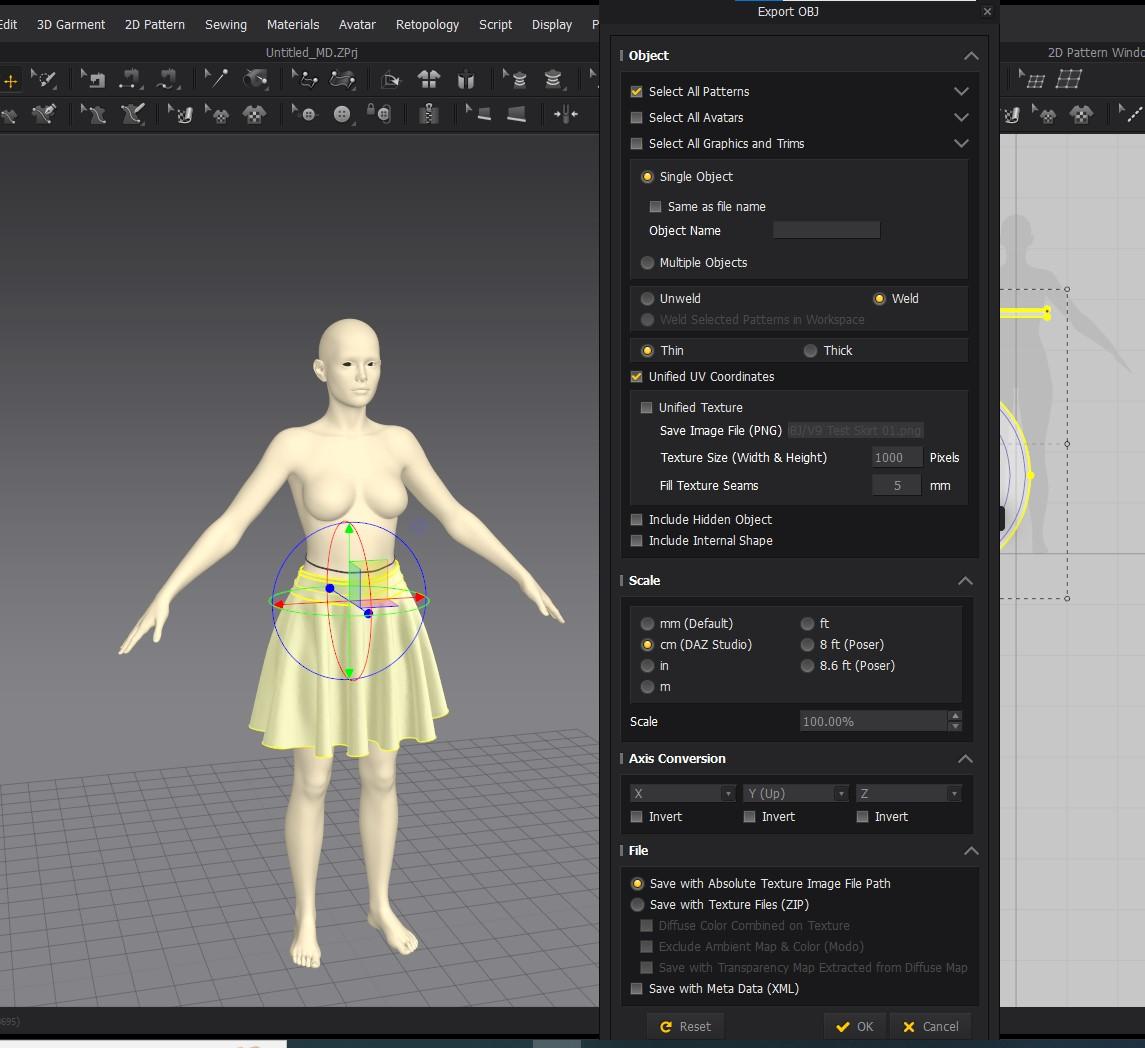Viewport: 1145px width, 1048px height.
Task: Click the converging arrows tool in the 3D toolbar
Action: click(x=566, y=114)
